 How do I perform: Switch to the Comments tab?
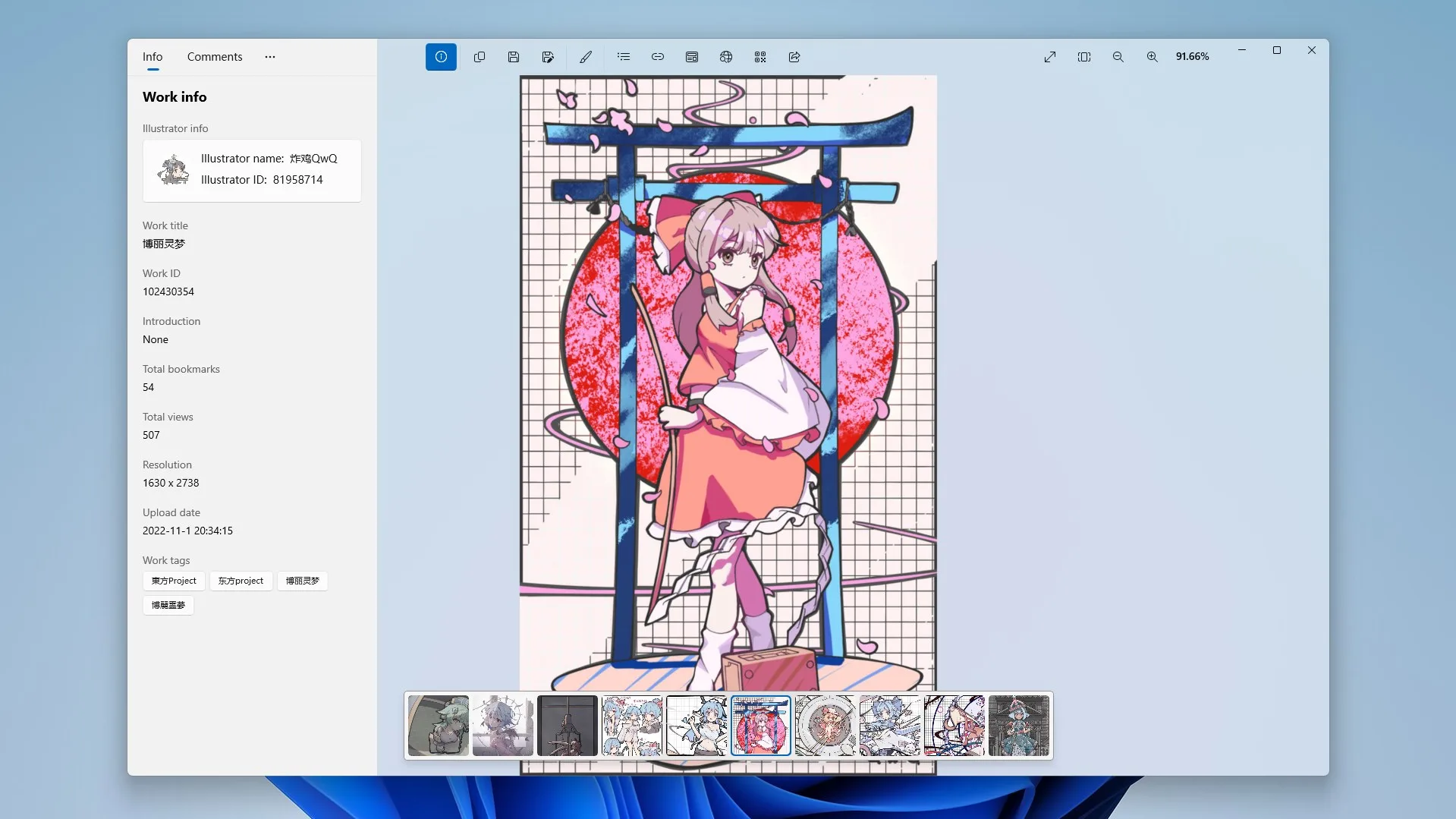[x=215, y=57]
